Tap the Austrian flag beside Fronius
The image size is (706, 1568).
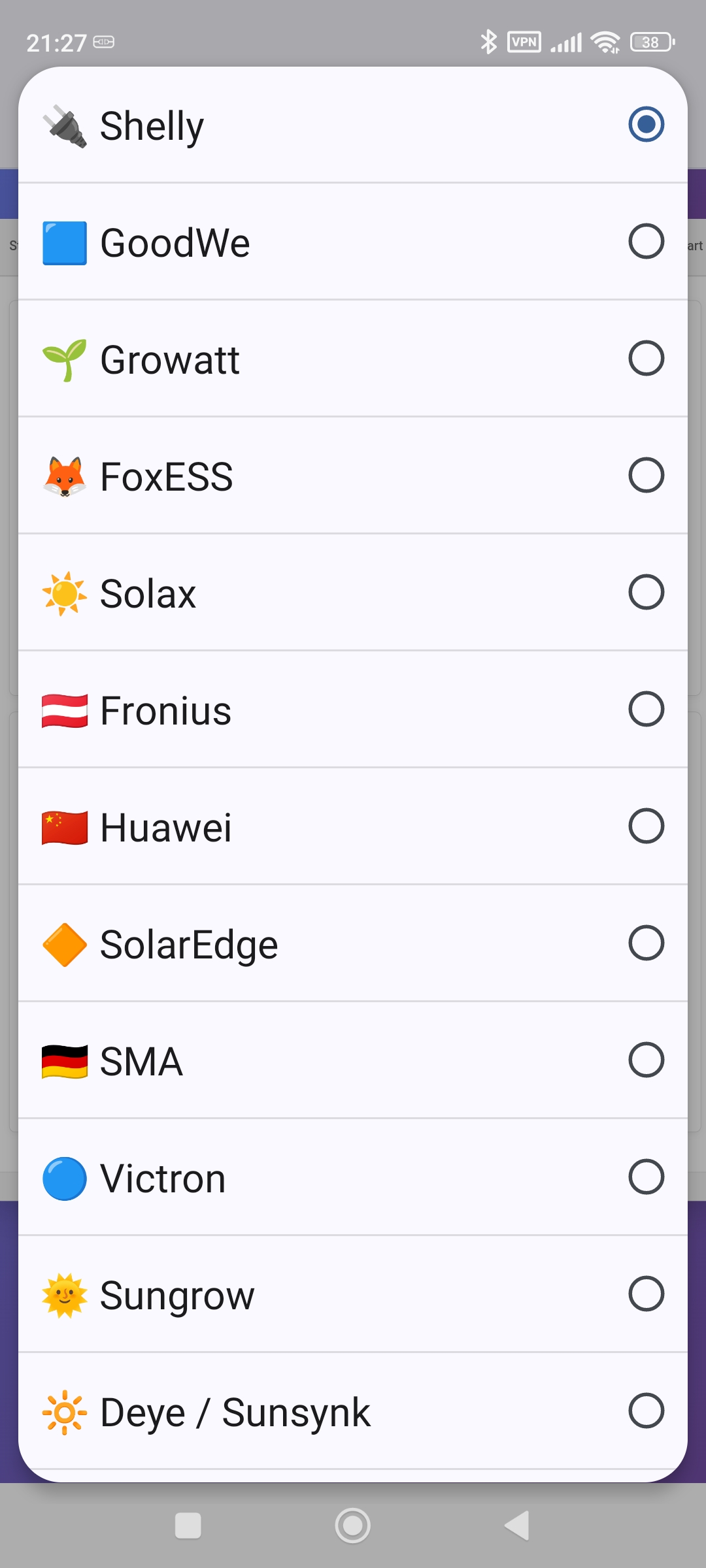click(x=64, y=710)
